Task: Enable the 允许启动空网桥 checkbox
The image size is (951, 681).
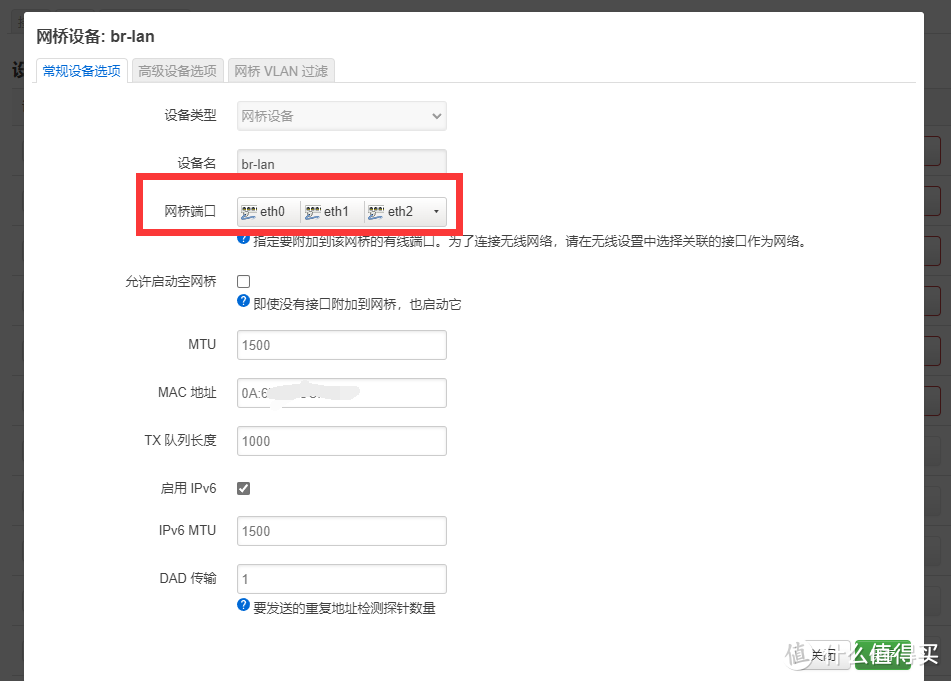Action: [243, 281]
